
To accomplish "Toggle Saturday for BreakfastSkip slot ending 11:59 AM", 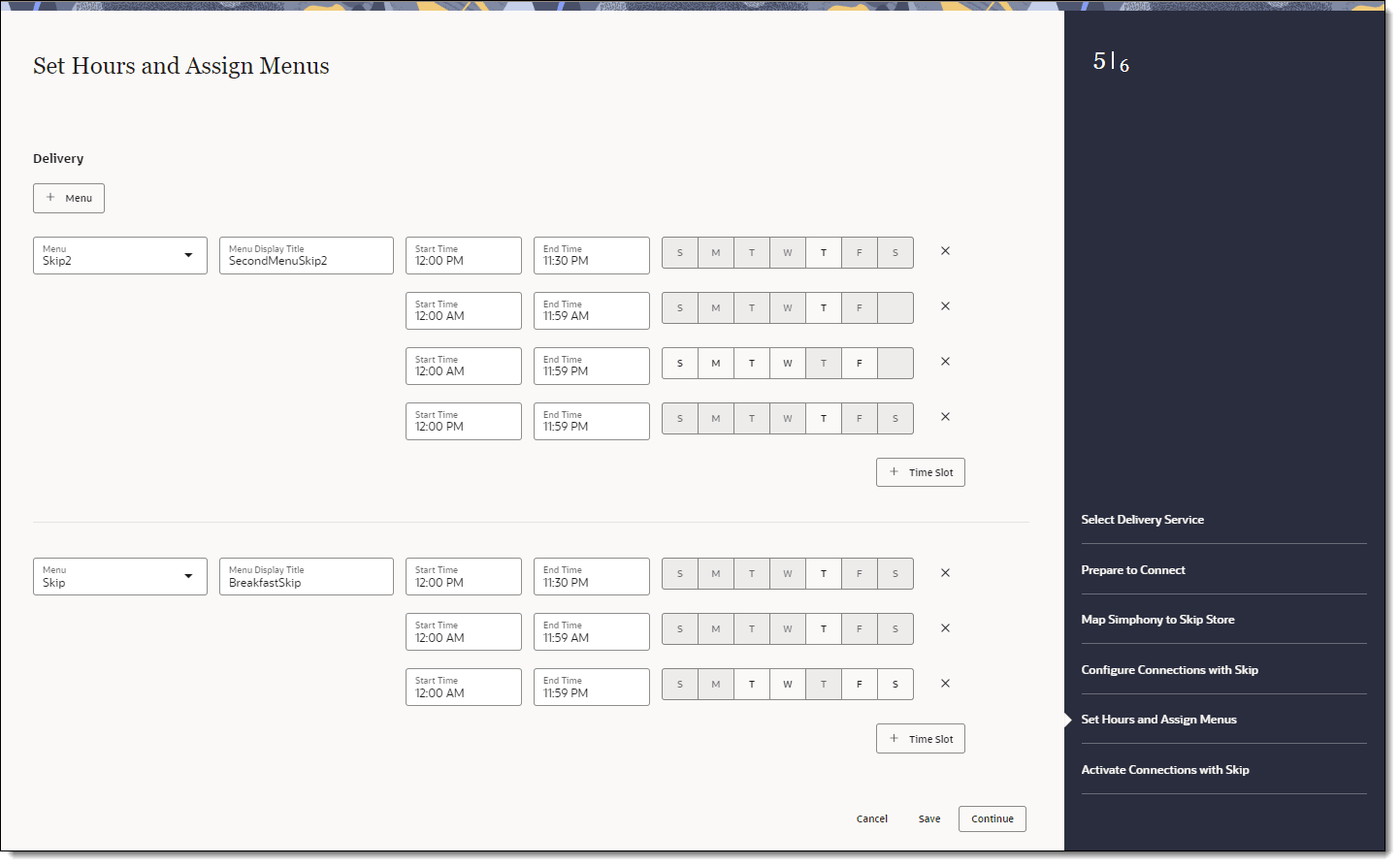I will (x=895, y=629).
